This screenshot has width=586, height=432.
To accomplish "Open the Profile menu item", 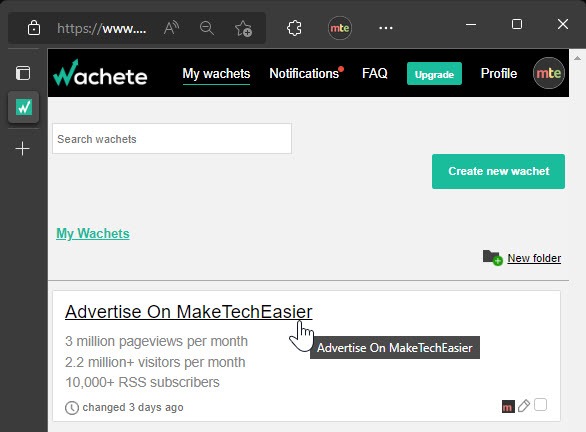I will (499, 73).
